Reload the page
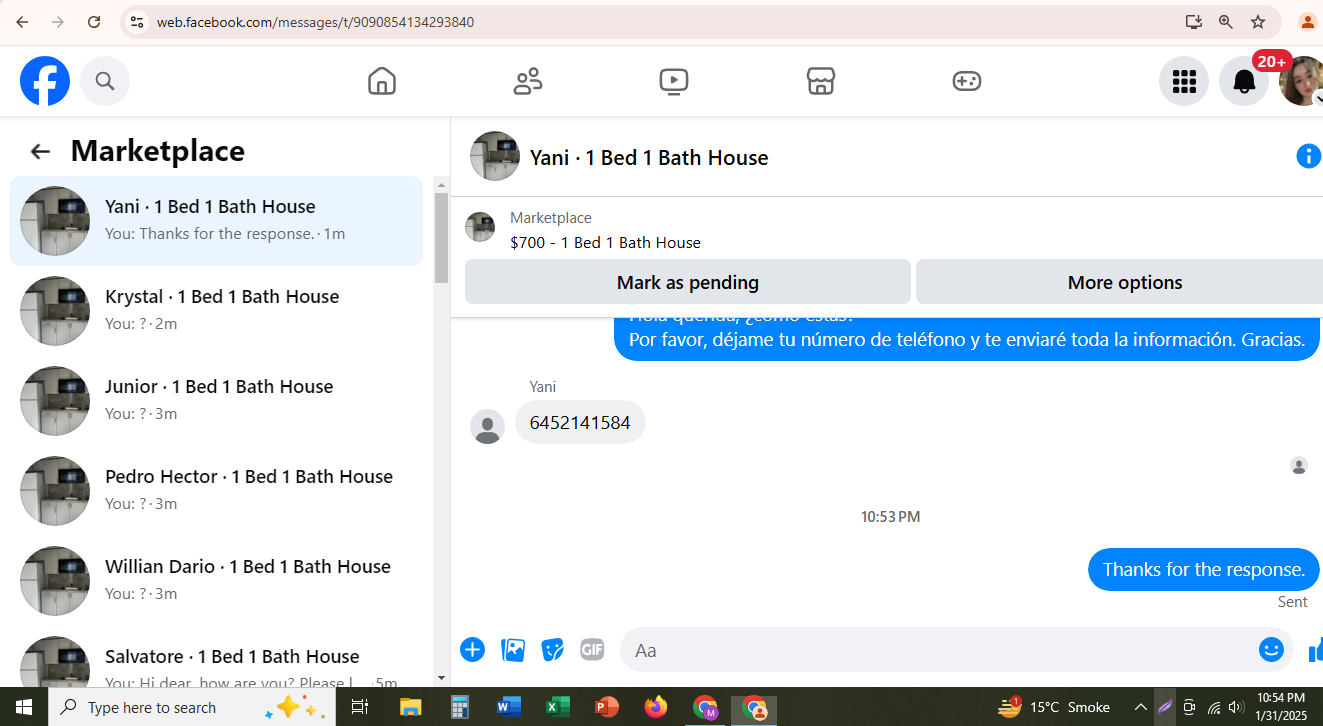This screenshot has width=1323, height=726. [x=94, y=22]
